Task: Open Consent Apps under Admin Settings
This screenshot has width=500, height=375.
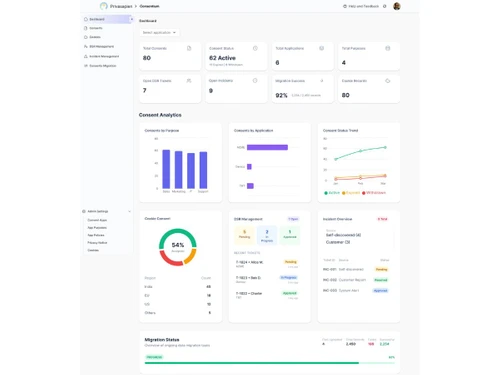Action: coord(97,220)
